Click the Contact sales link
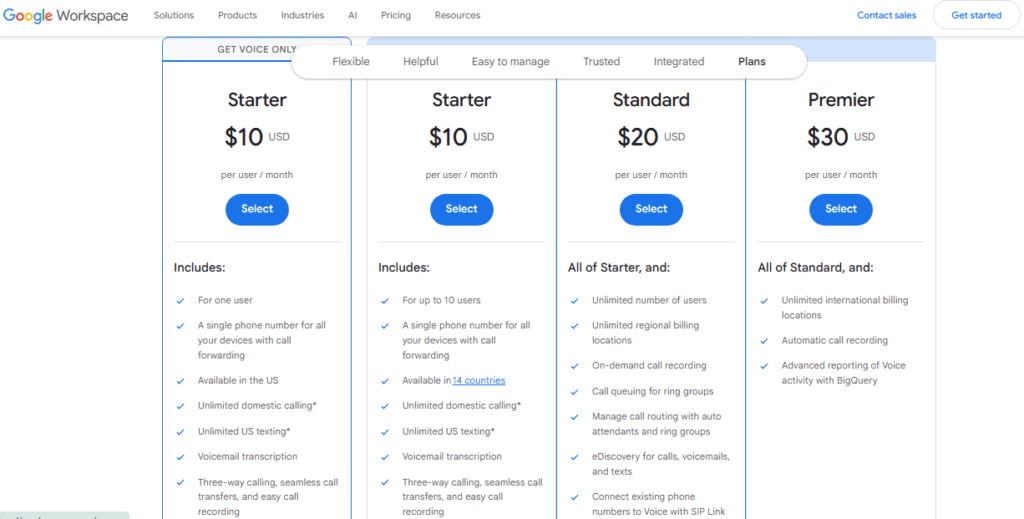This screenshot has width=1024, height=519. tap(887, 16)
